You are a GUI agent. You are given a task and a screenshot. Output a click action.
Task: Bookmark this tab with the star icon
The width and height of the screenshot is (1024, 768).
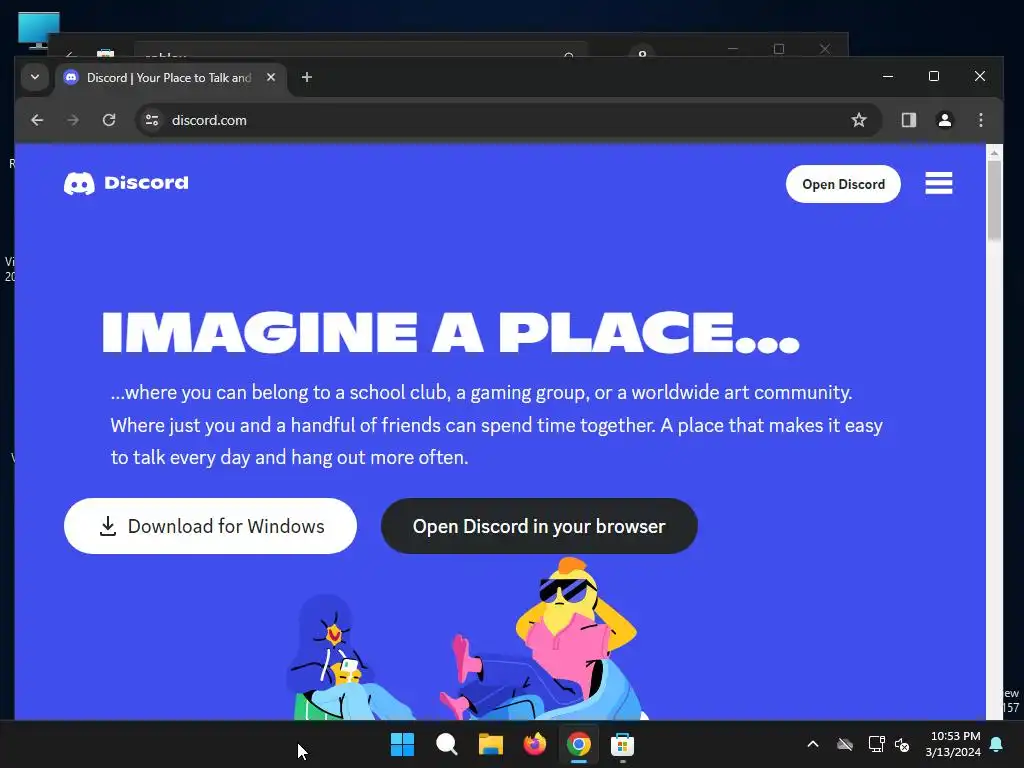pos(859,120)
